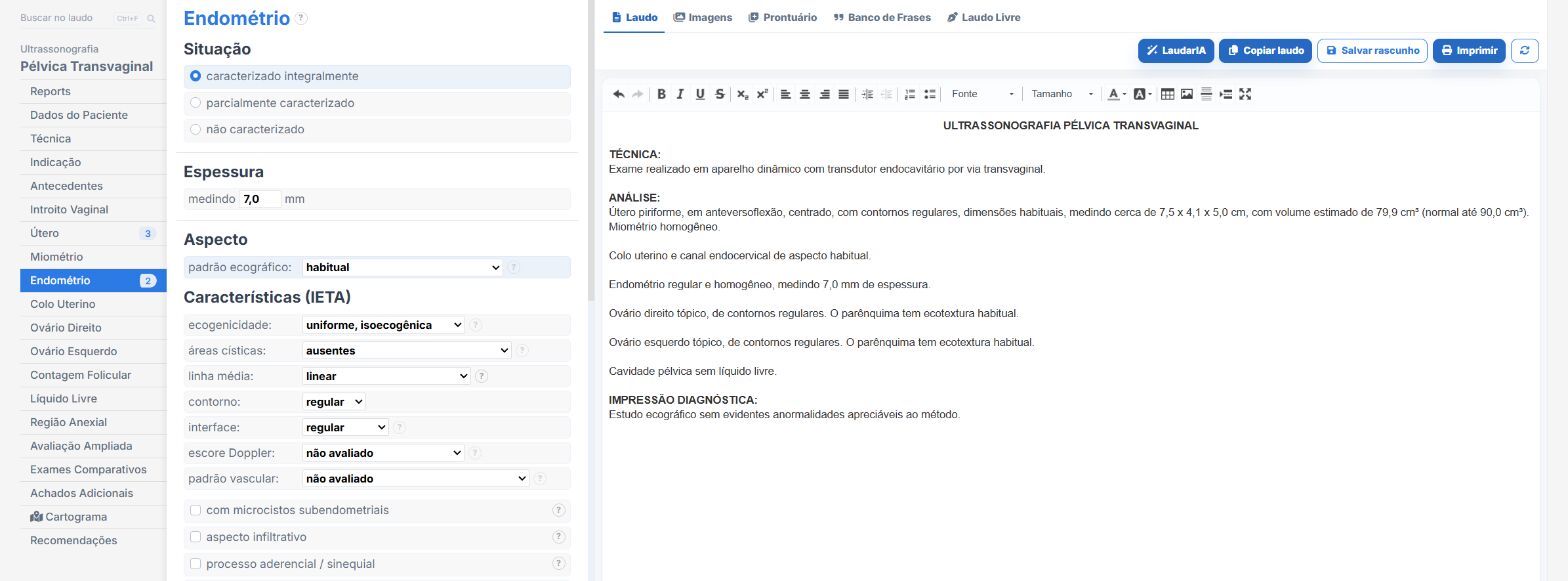Switch to Banco de Frases tab
The image size is (1568, 581).
coord(882,17)
